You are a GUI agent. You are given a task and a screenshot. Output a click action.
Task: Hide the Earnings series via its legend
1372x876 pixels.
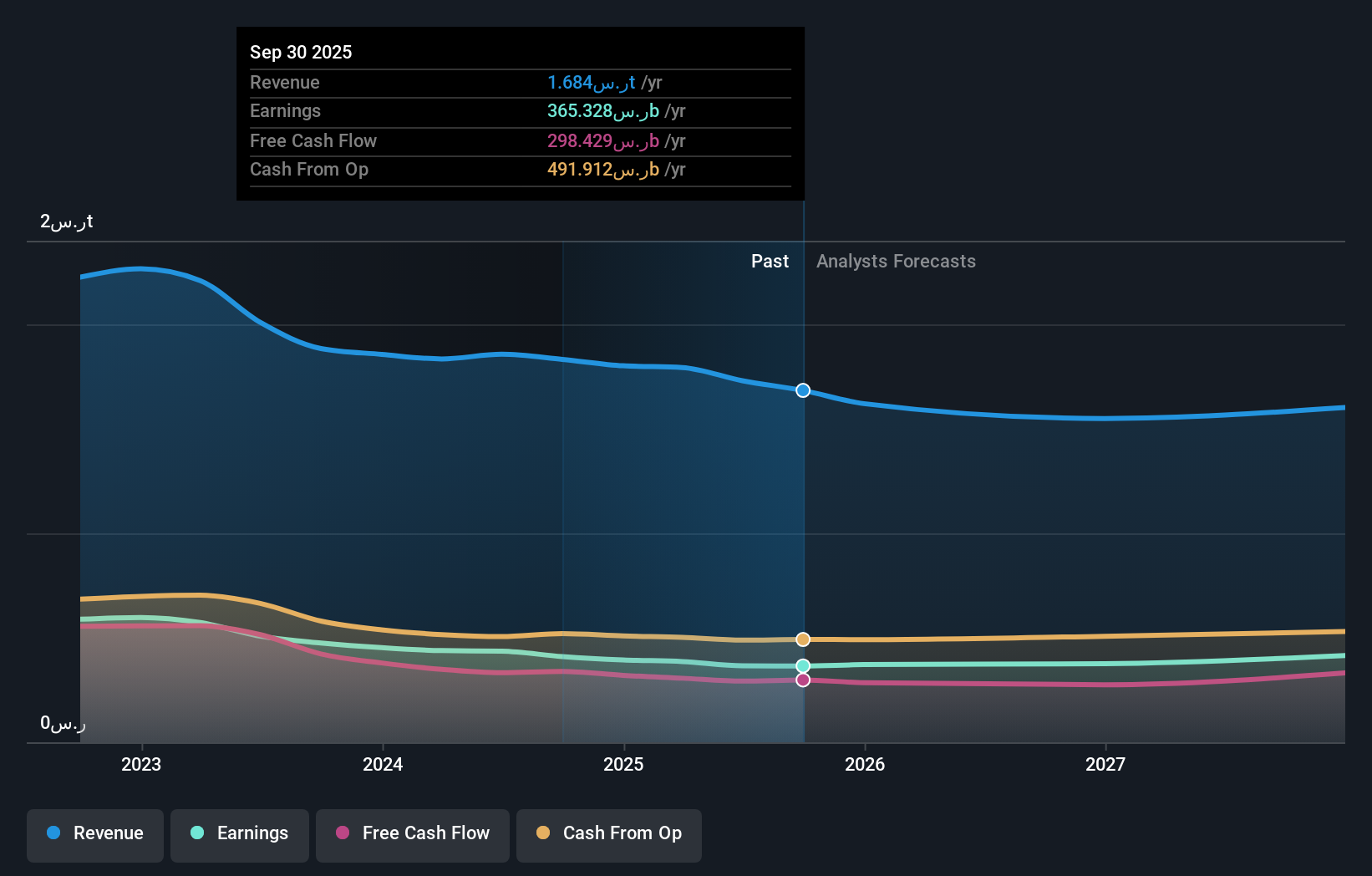click(240, 835)
